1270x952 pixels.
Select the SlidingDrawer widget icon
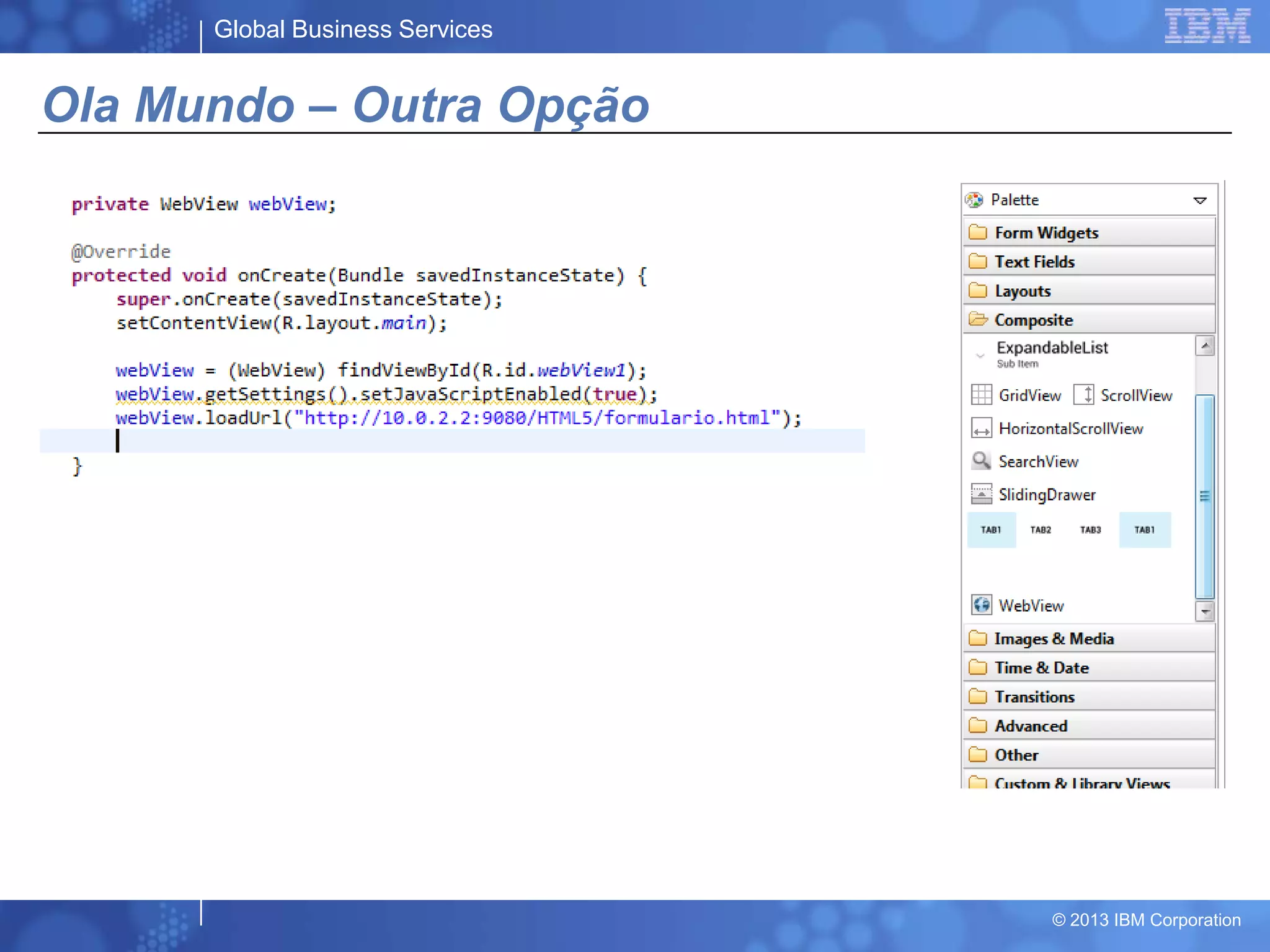tap(981, 494)
